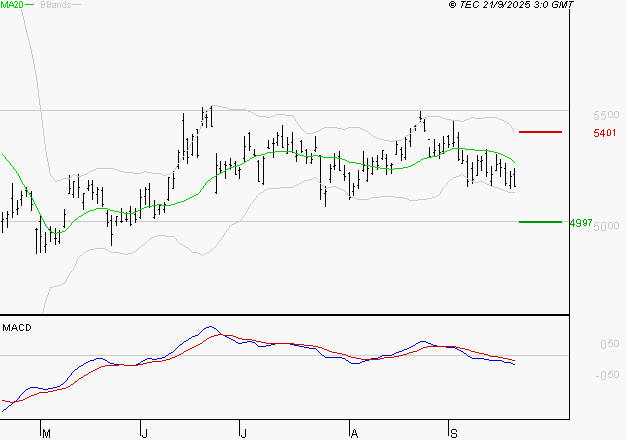
Task: Select the A month marker on time axis
Action: (x=353, y=433)
